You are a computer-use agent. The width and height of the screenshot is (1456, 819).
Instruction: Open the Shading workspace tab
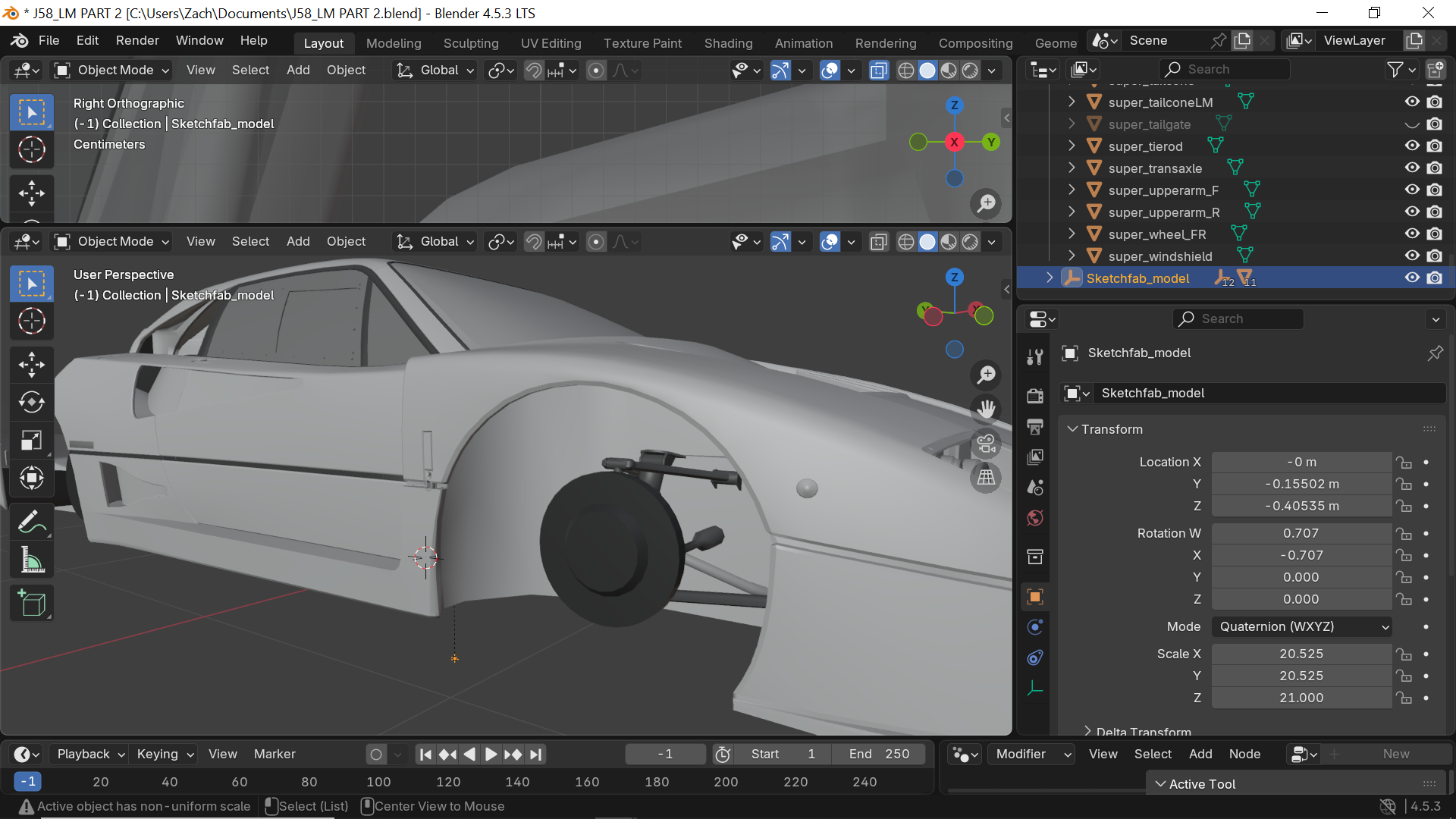coord(728,43)
